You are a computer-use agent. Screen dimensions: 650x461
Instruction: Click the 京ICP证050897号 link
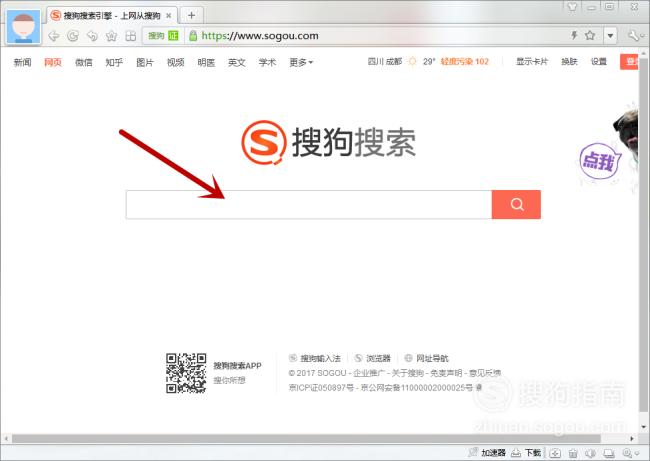pyautogui.click(x=321, y=388)
